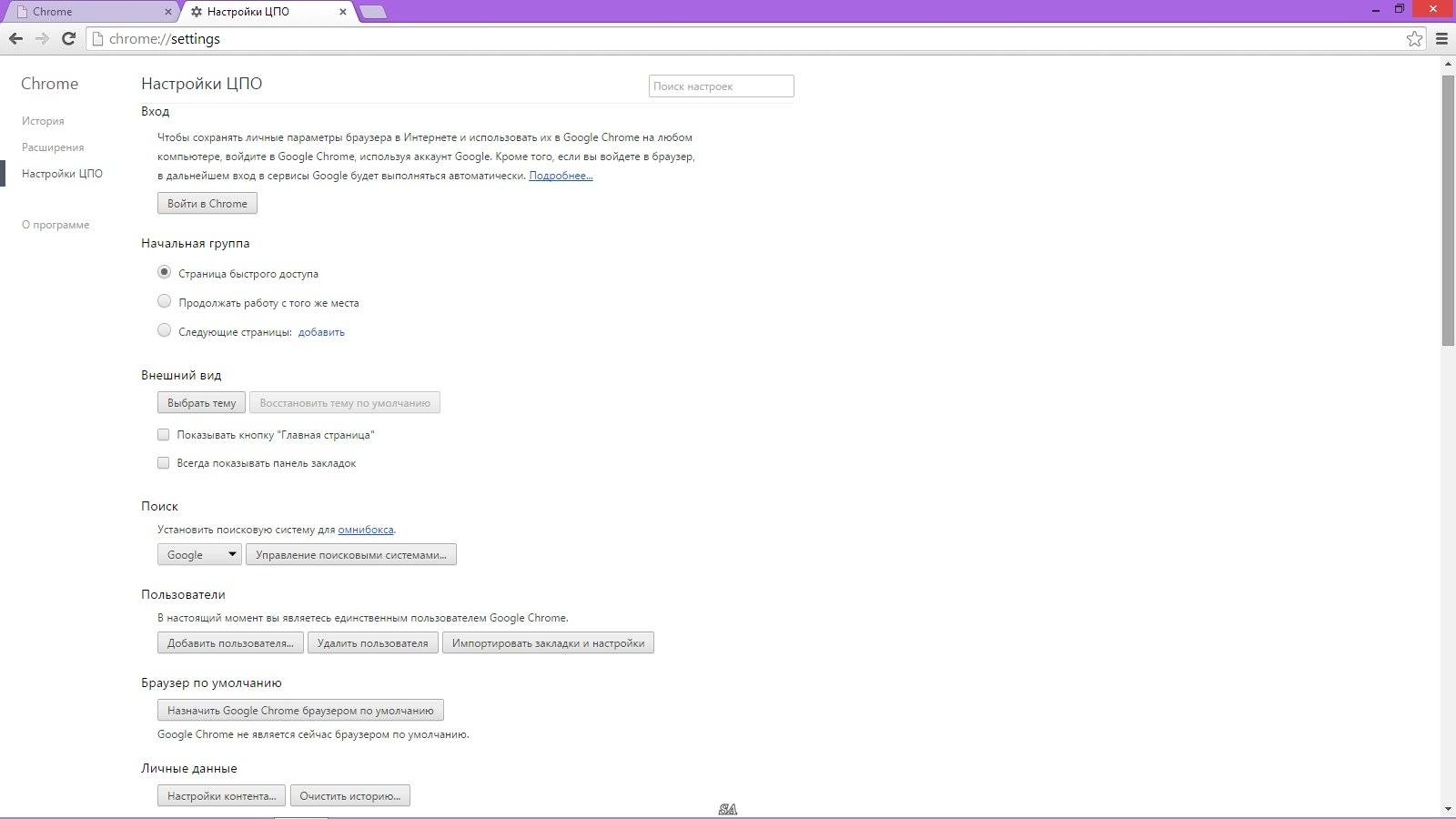Image resolution: width=1456 pixels, height=819 pixels.
Task: Click the Подробнее... link
Action: click(x=561, y=176)
